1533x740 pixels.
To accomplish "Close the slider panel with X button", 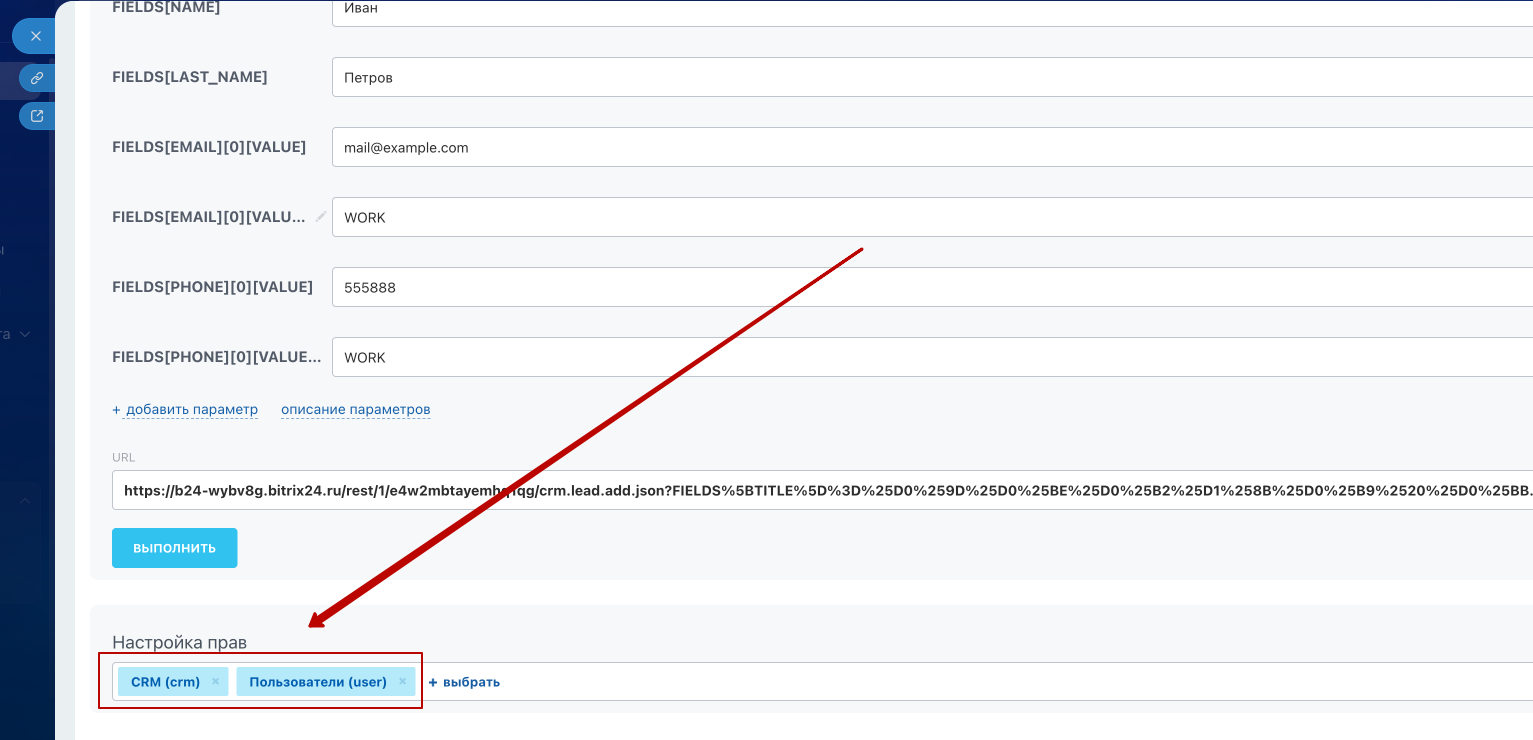I will [36, 36].
